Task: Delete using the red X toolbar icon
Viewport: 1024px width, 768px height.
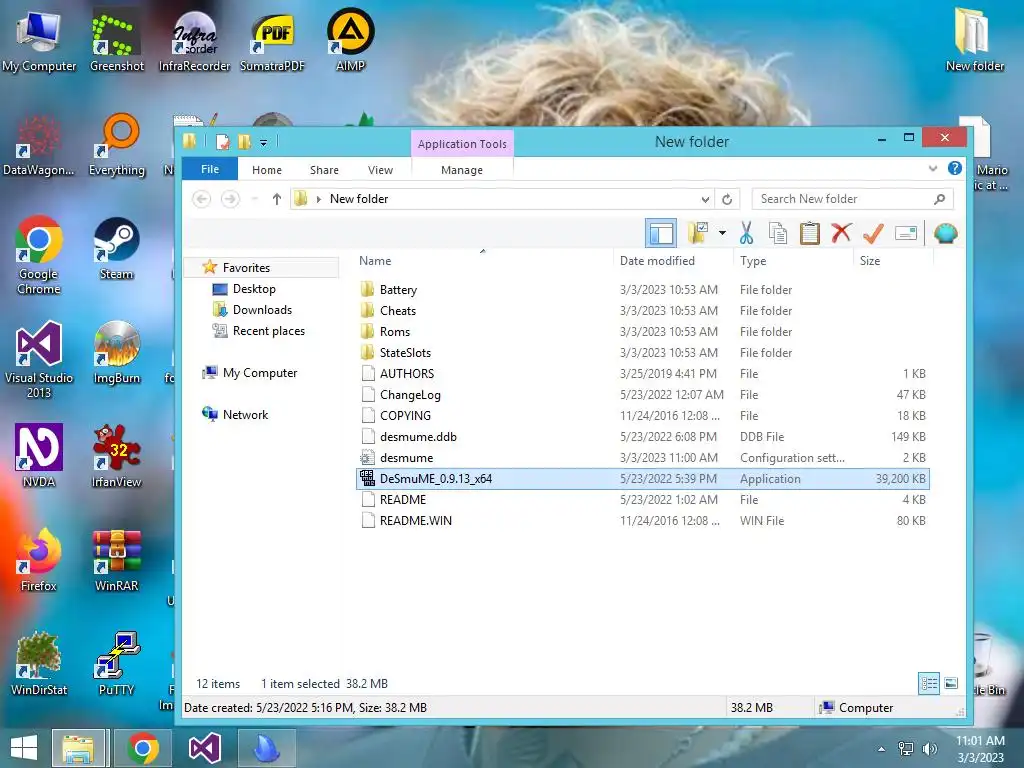Action: pyautogui.click(x=841, y=233)
